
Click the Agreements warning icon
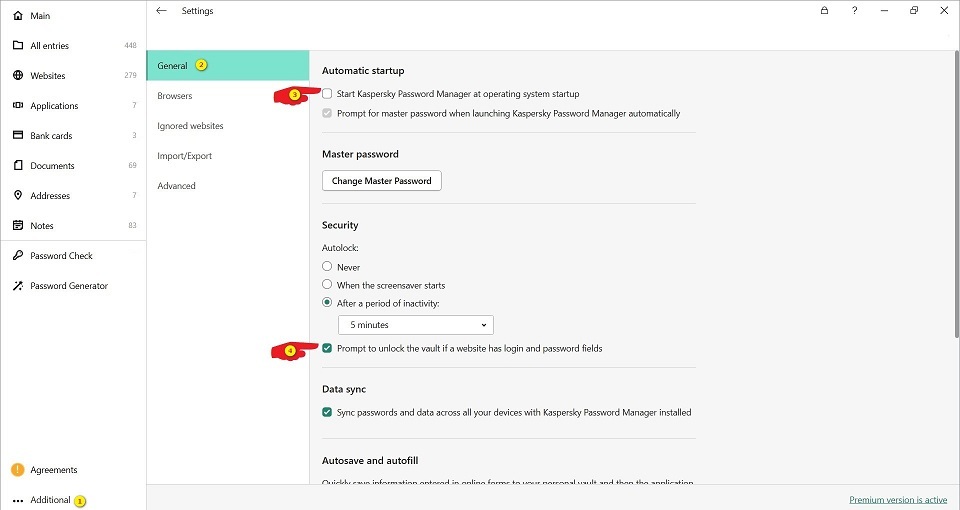point(18,470)
